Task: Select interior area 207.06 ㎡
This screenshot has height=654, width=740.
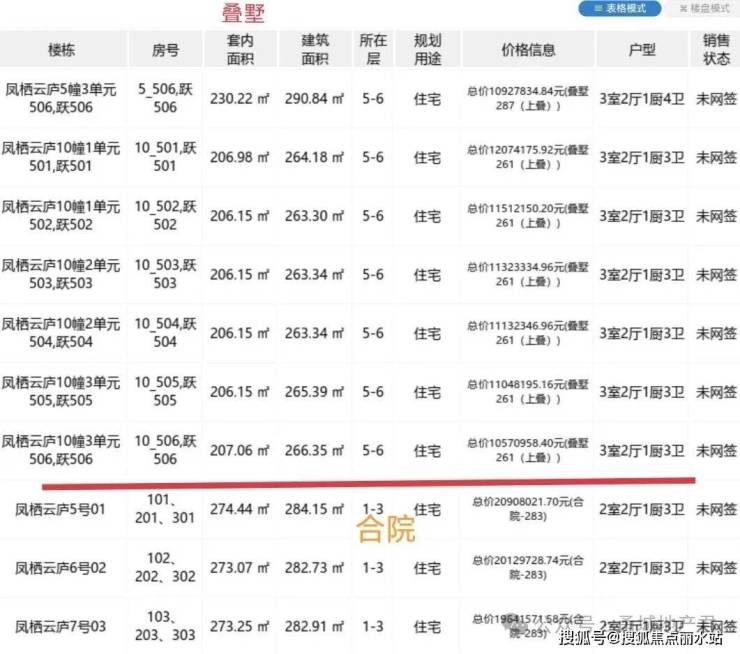Action: pyautogui.click(x=240, y=450)
